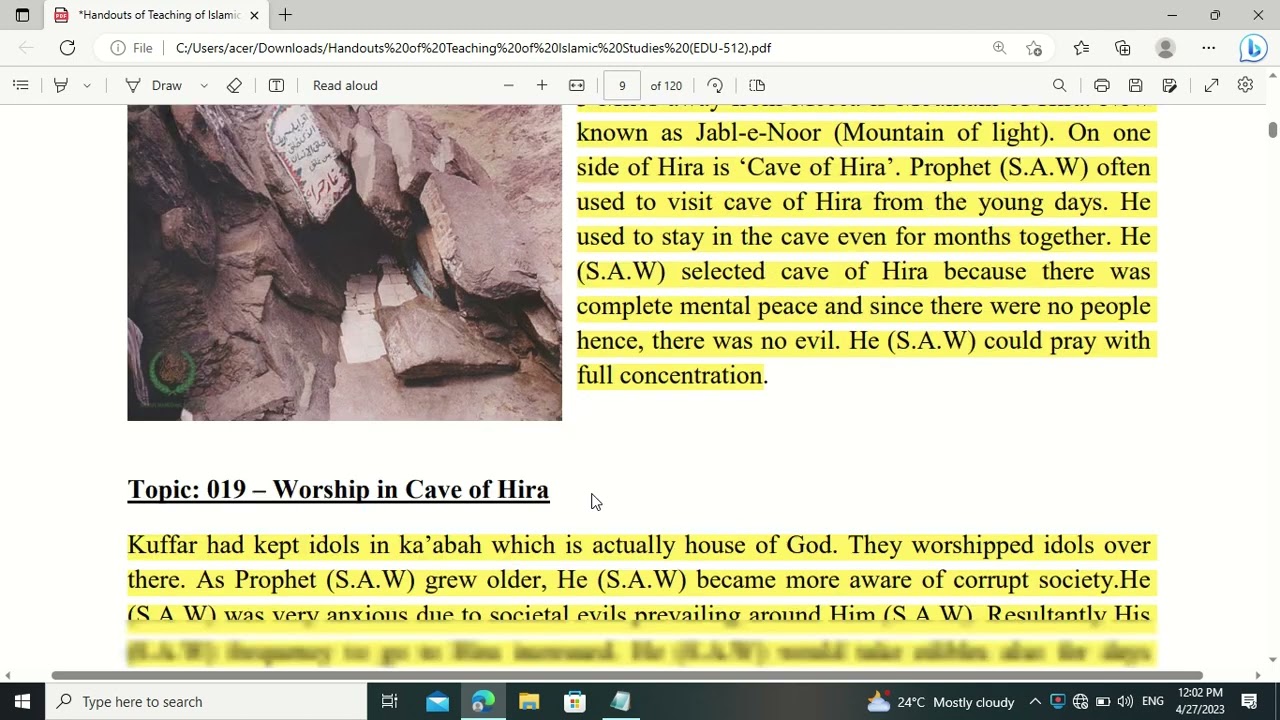
Task: Zoom in on the PDF
Action: tap(542, 85)
